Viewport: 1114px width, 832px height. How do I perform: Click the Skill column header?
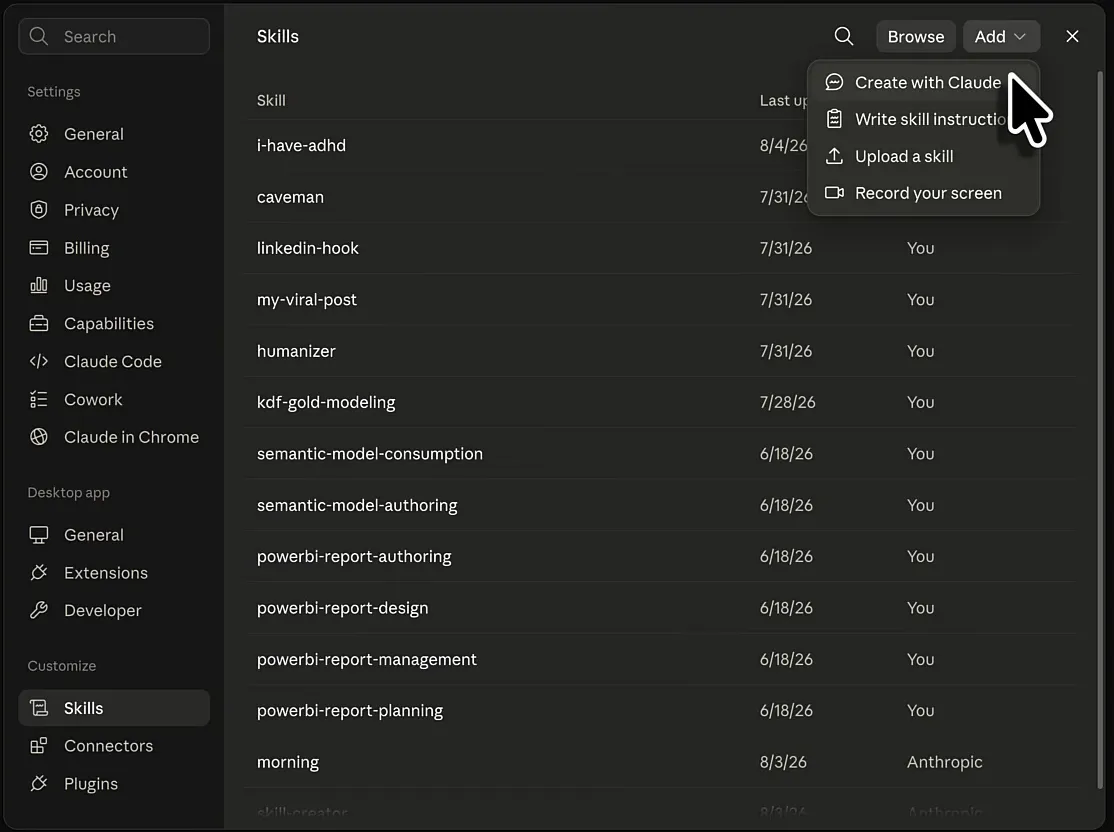(271, 100)
